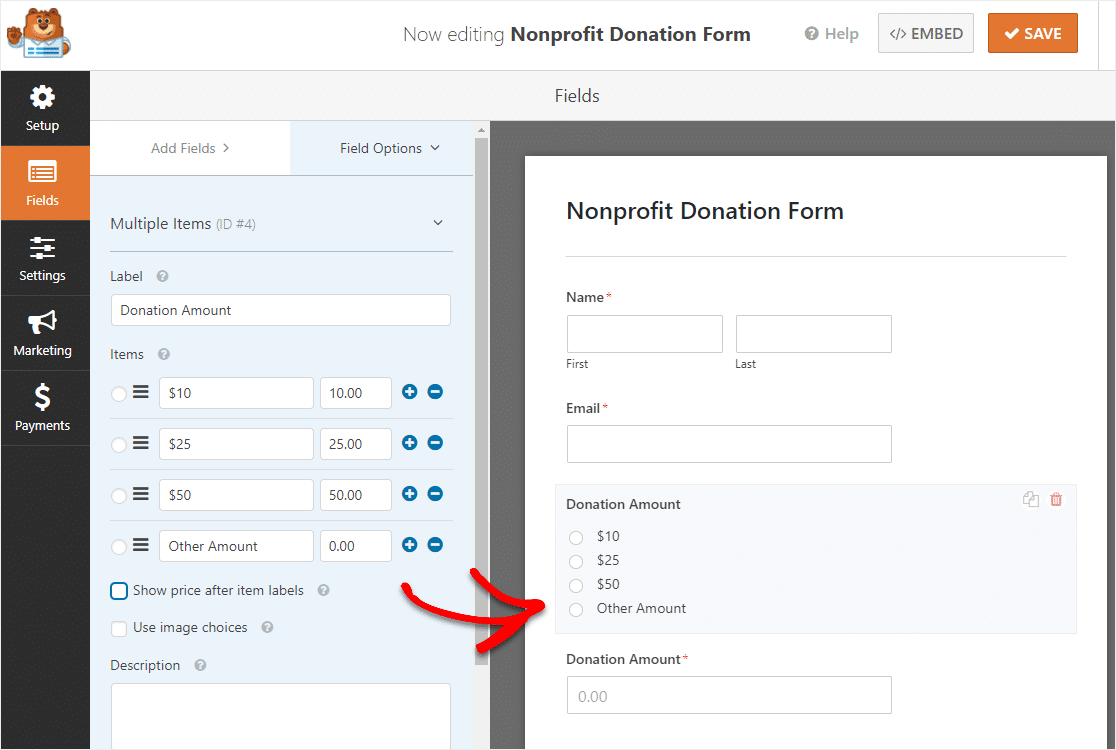This screenshot has height=750, width=1116.
Task: Grab the Other Amount row reorder handle
Action: 141,546
